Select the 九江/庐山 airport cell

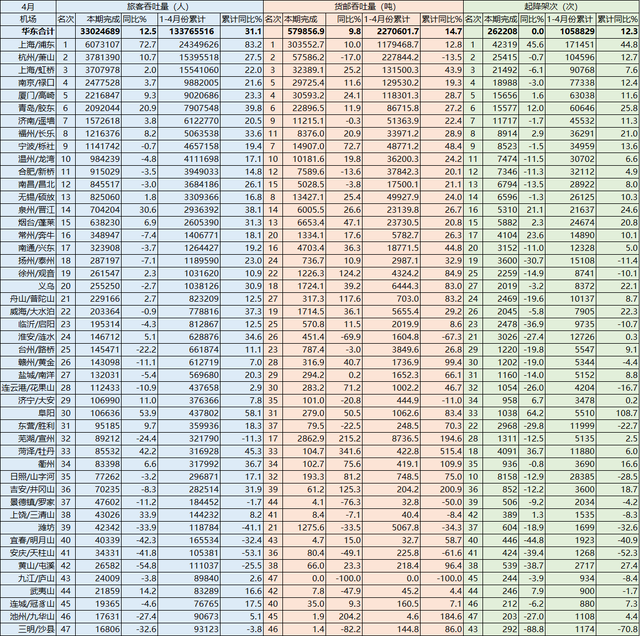click(x=28, y=578)
